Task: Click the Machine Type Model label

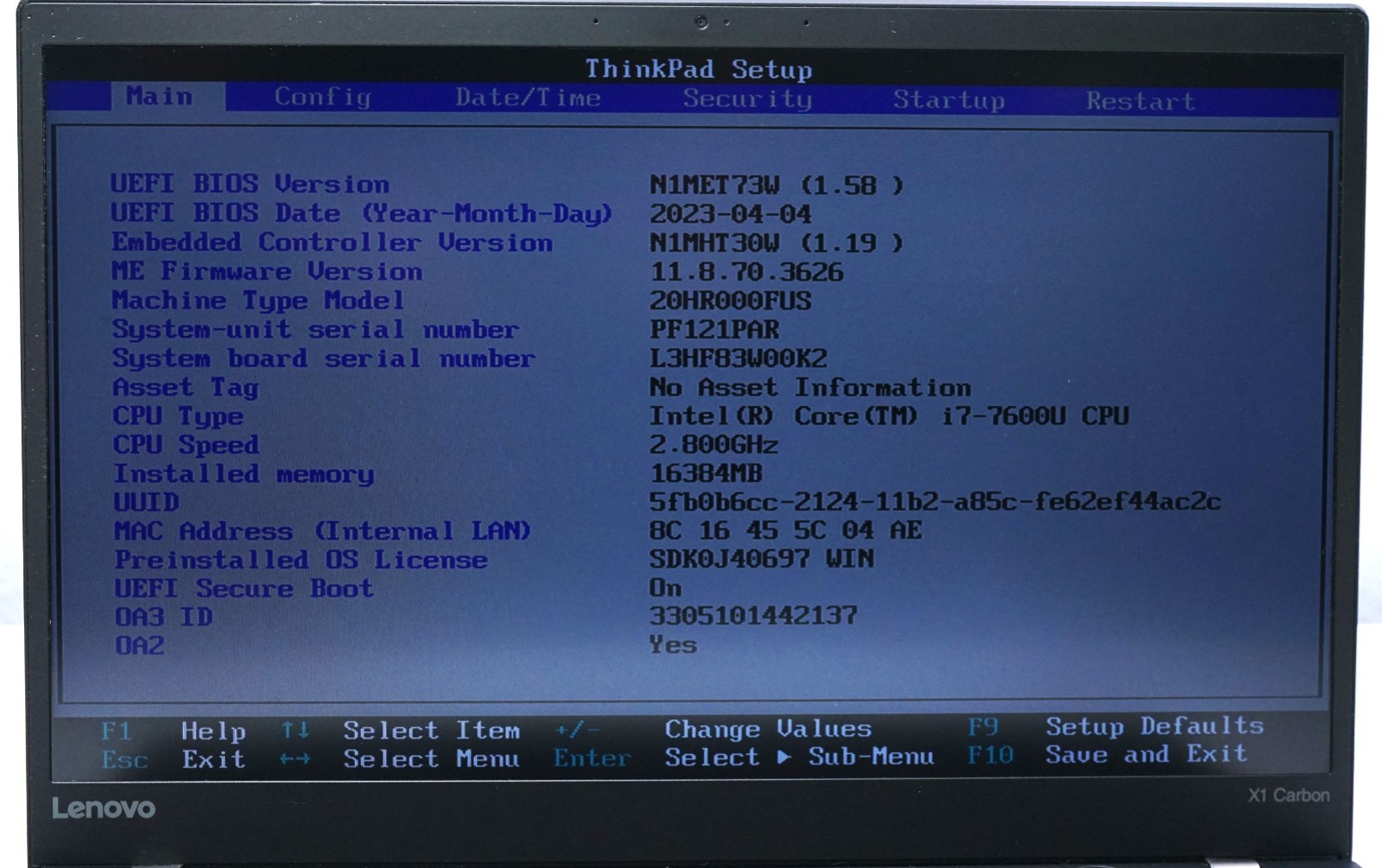Action: [x=257, y=301]
